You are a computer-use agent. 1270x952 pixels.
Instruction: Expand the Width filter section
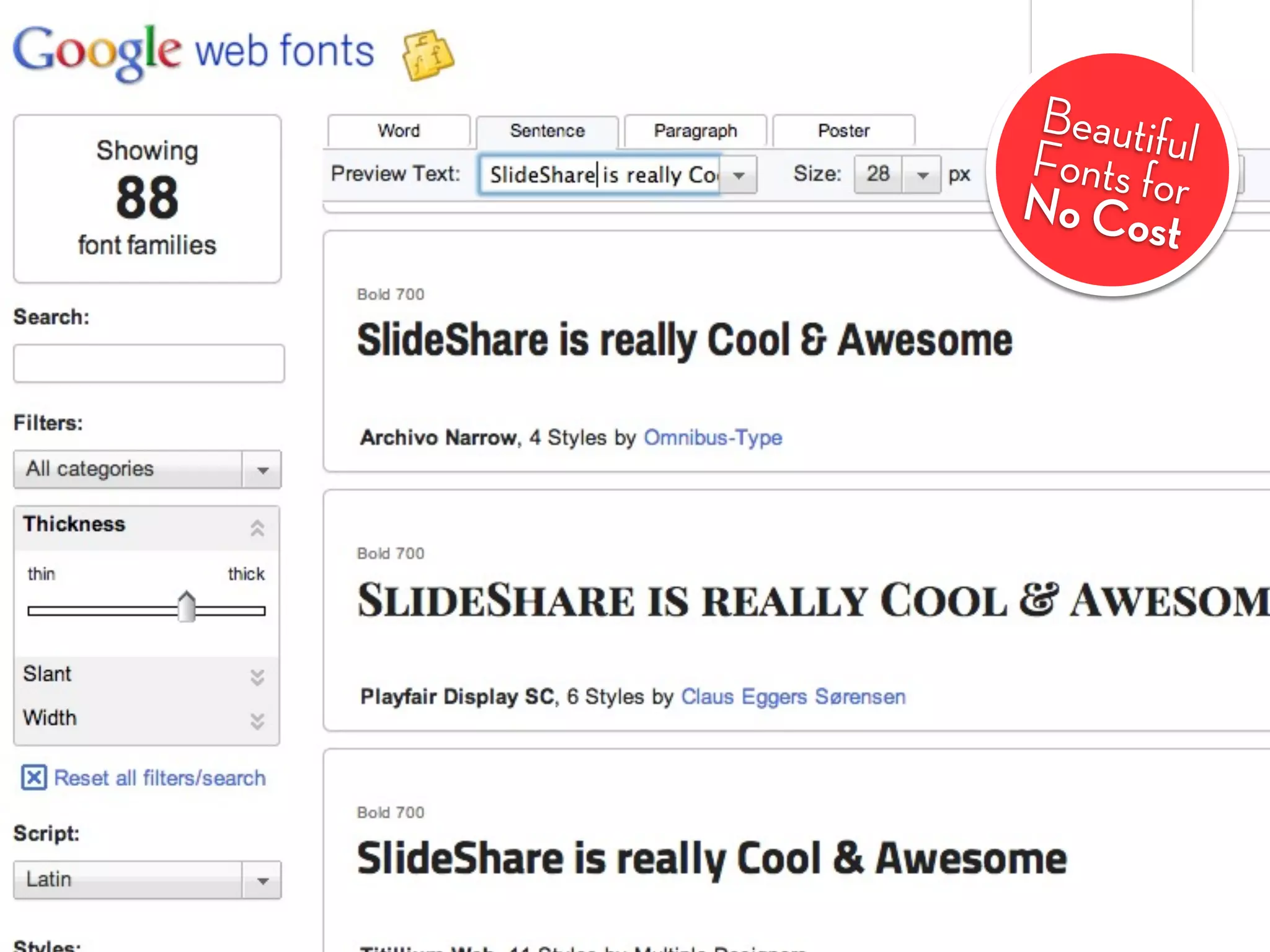[x=257, y=721]
